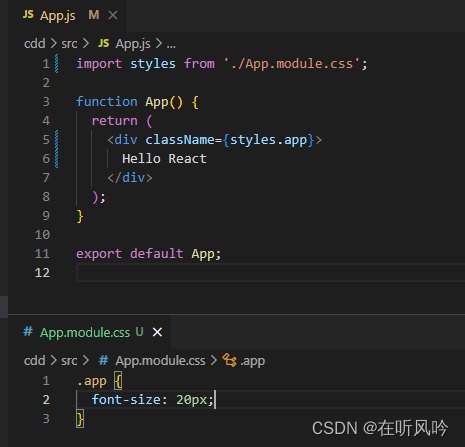Screen dimensions: 465x447
Task: Click the CSS hash icon on App.module.css tab
Action: tap(28, 332)
